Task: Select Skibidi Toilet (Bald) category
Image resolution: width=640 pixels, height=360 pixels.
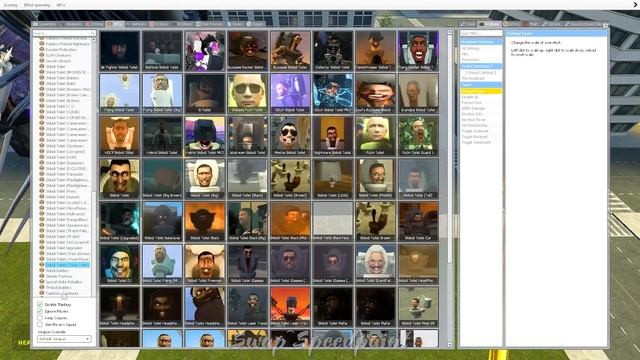Action: click(x=60, y=83)
